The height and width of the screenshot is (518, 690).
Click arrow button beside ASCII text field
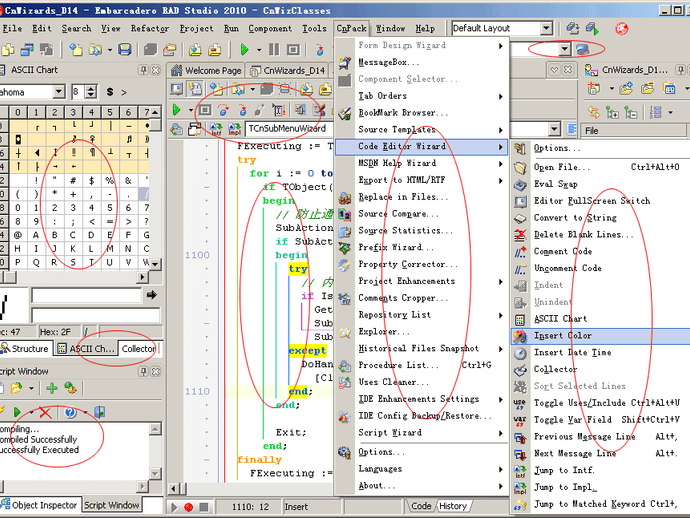[x=152, y=295]
